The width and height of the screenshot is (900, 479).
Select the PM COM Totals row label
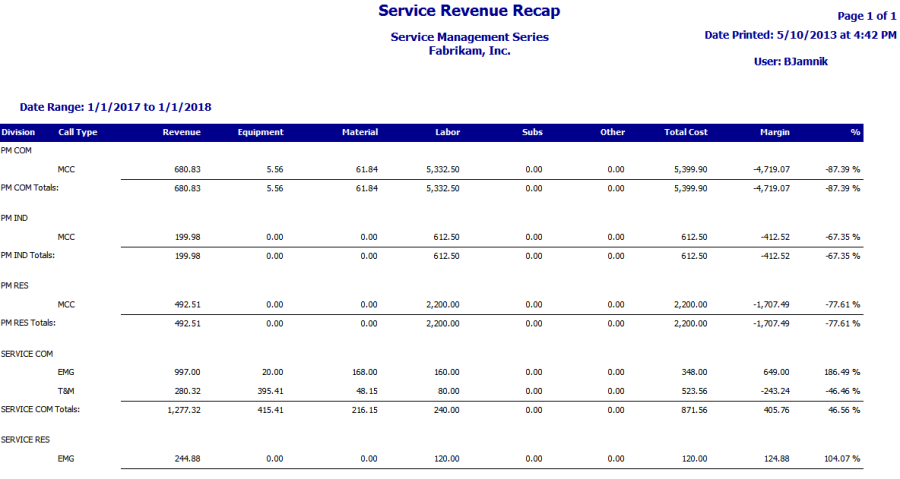click(x=29, y=187)
